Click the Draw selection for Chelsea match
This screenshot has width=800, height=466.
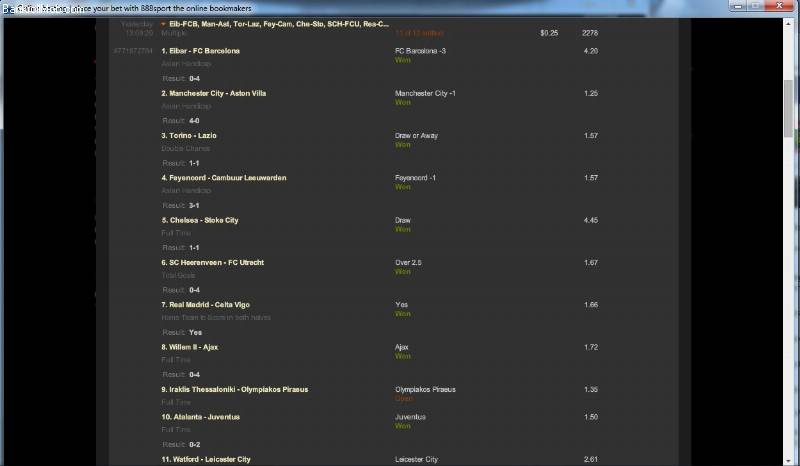pos(403,220)
